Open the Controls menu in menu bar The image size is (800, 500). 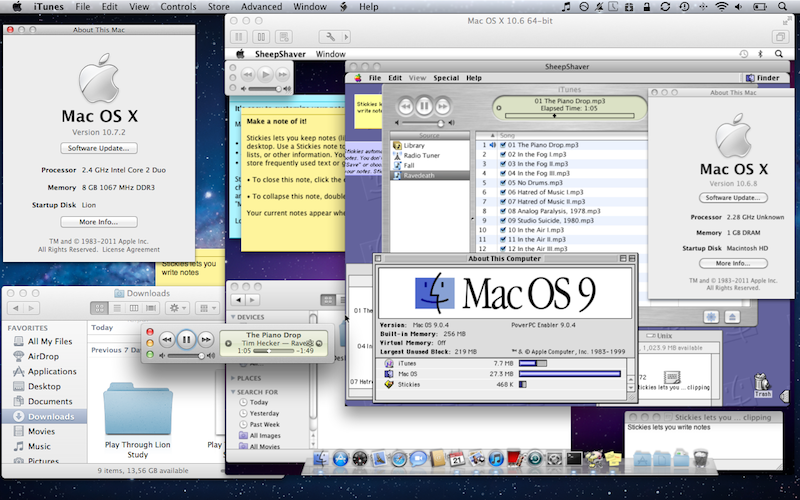tap(178, 7)
